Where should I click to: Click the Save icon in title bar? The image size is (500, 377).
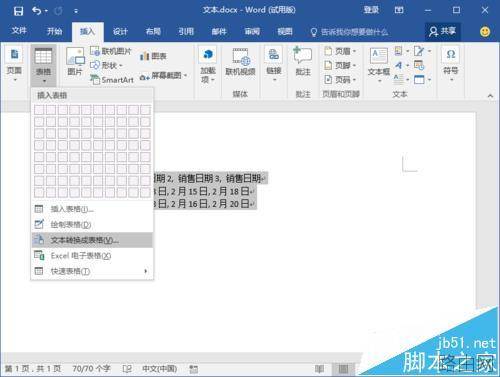pyautogui.click(x=18, y=11)
